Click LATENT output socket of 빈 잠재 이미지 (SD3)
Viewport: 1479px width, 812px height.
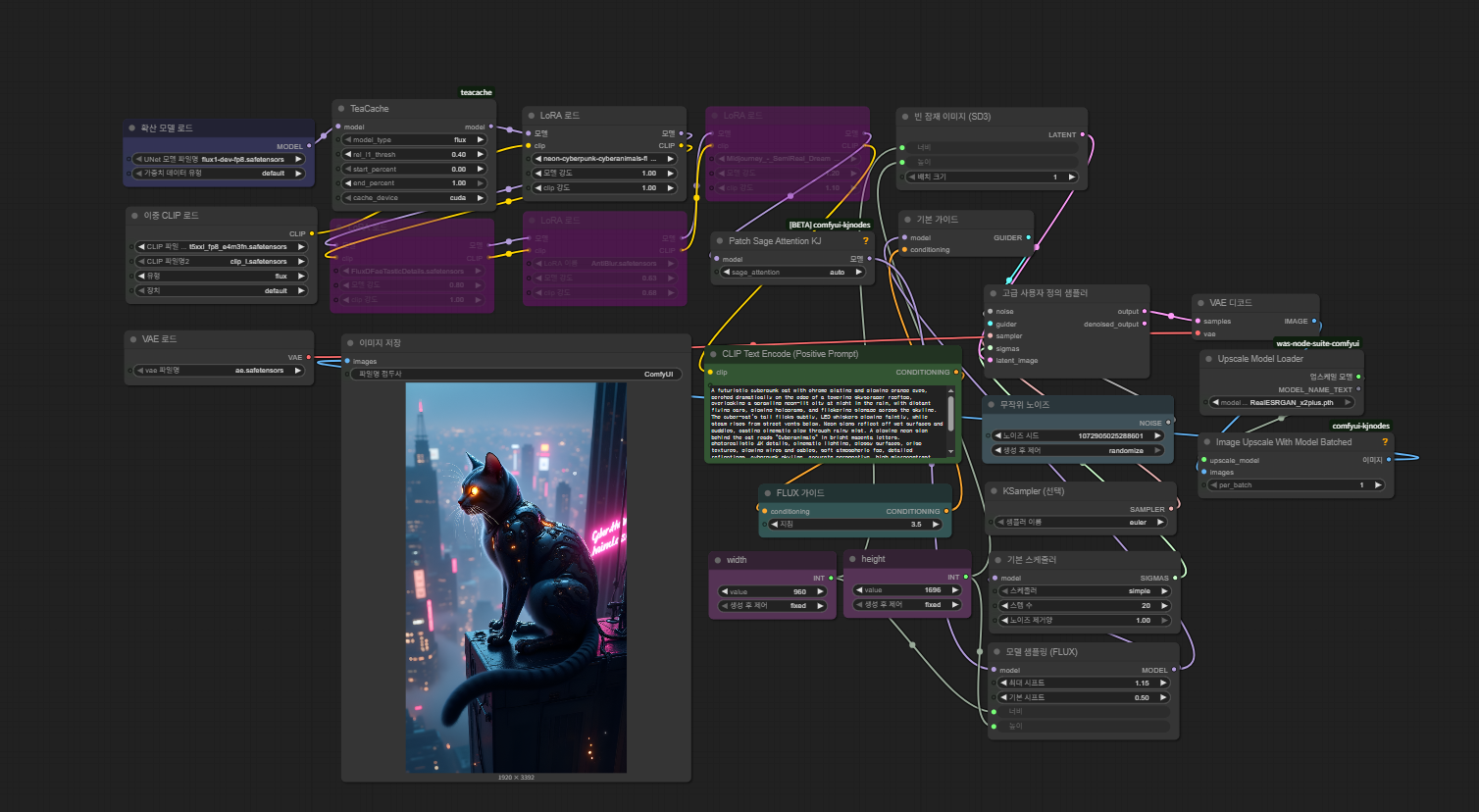[1082, 134]
